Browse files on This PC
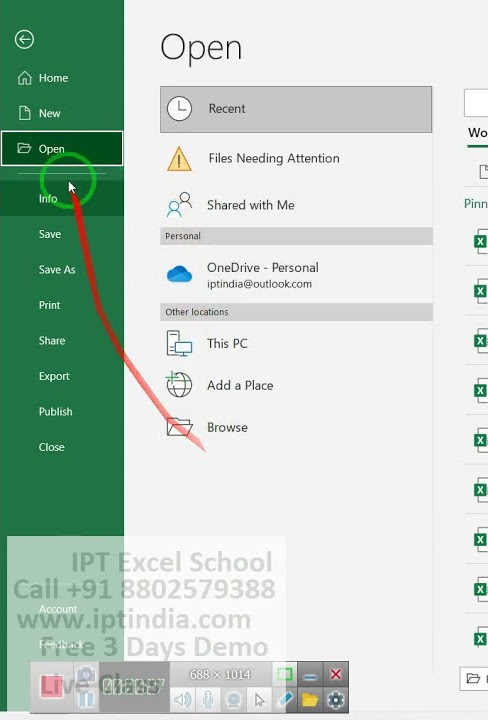488x720 pixels. click(x=296, y=343)
